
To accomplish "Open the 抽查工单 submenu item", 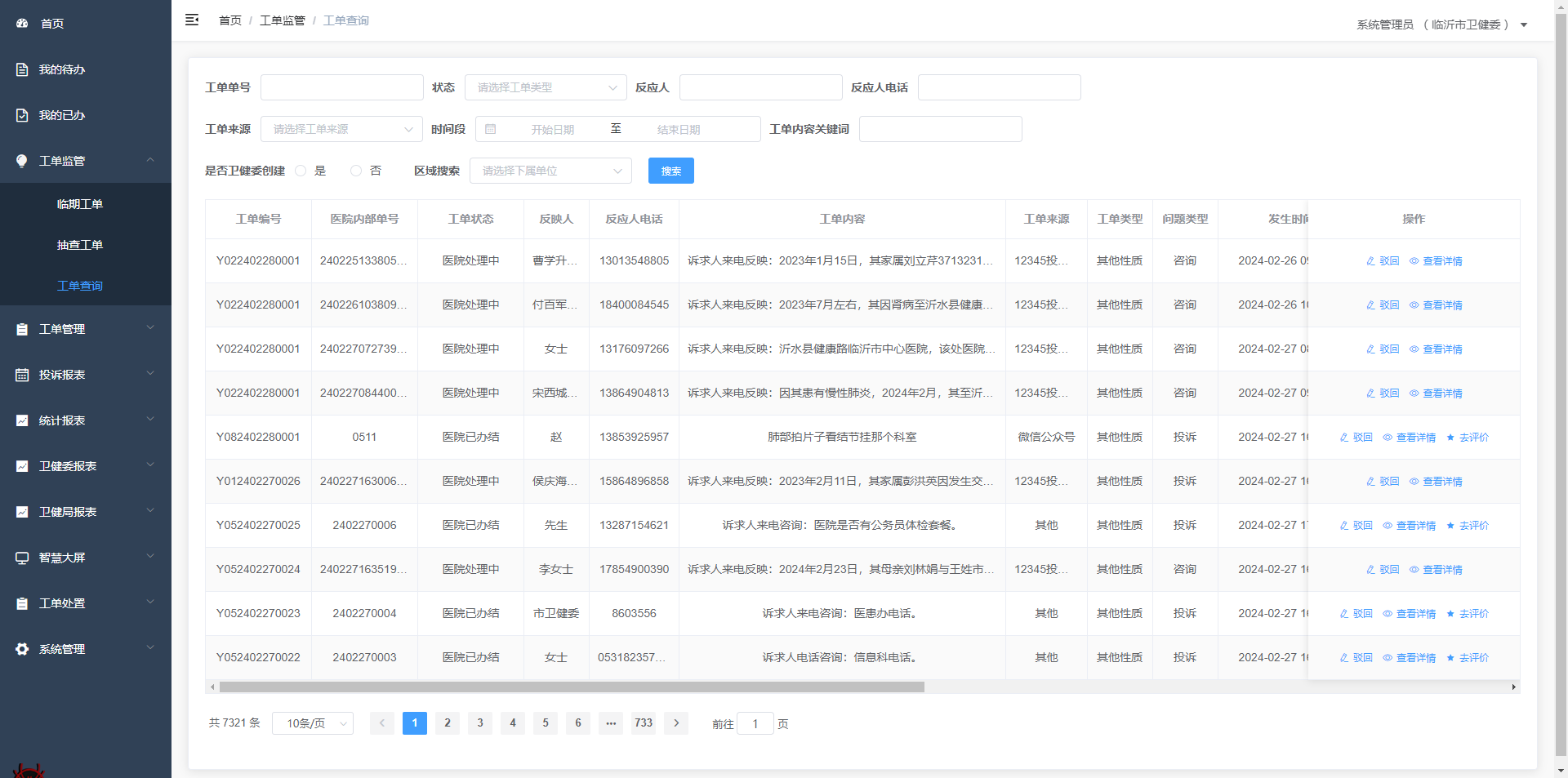I will [80, 245].
